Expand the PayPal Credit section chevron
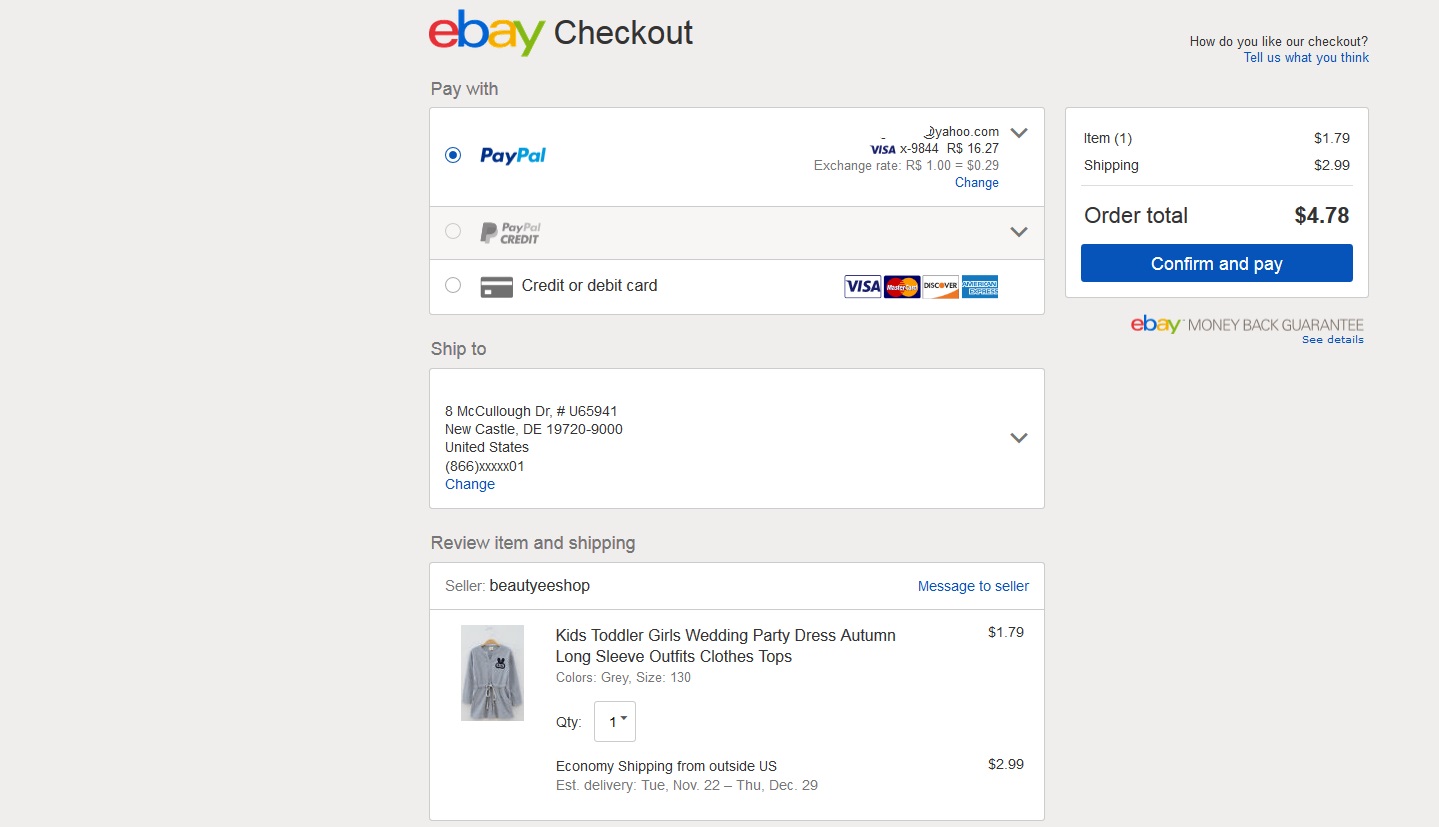The height and width of the screenshot is (827, 1439). [x=1019, y=232]
